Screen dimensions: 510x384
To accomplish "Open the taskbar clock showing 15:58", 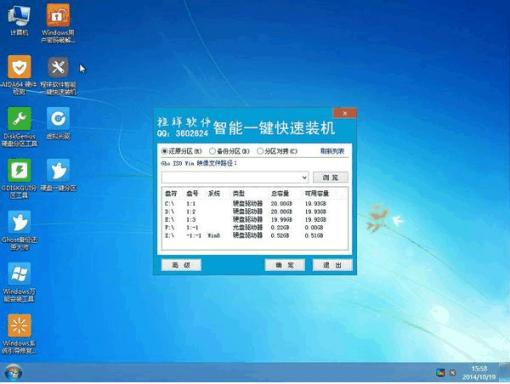I will (x=479, y=372).
